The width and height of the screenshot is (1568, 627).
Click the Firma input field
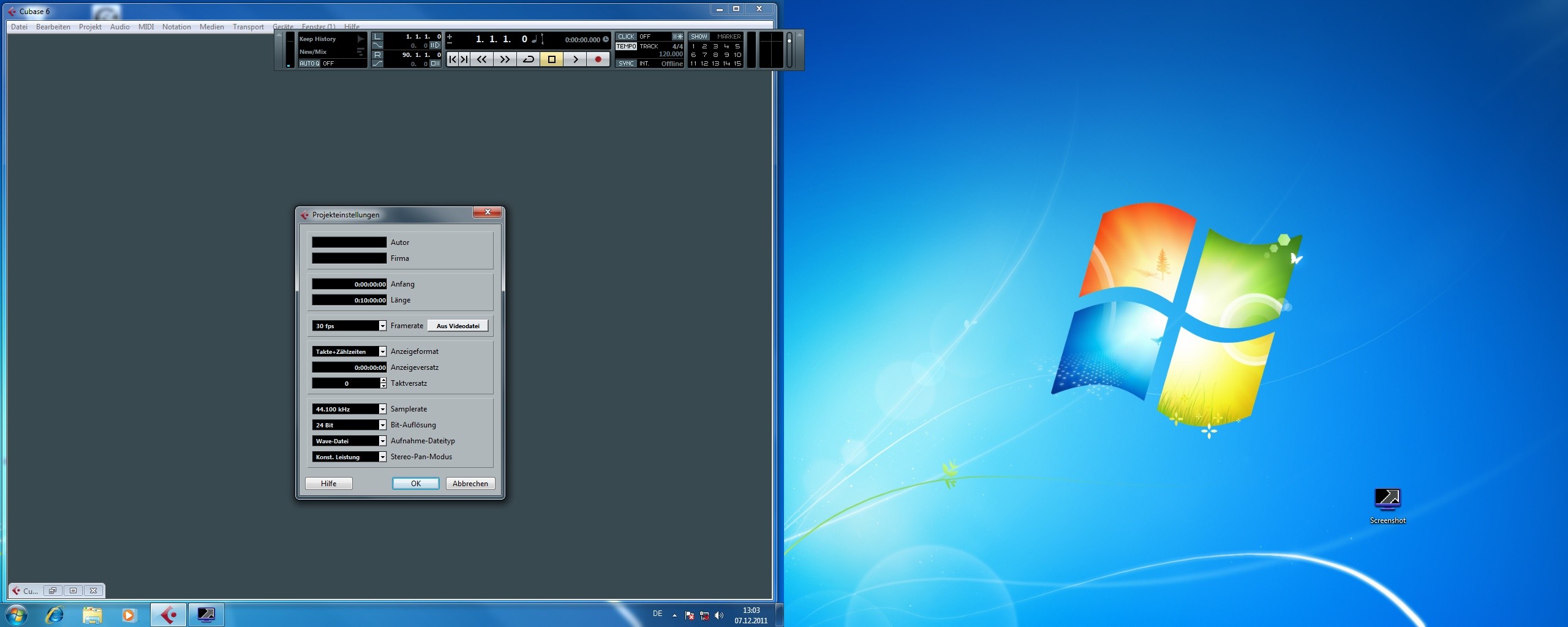349,258
